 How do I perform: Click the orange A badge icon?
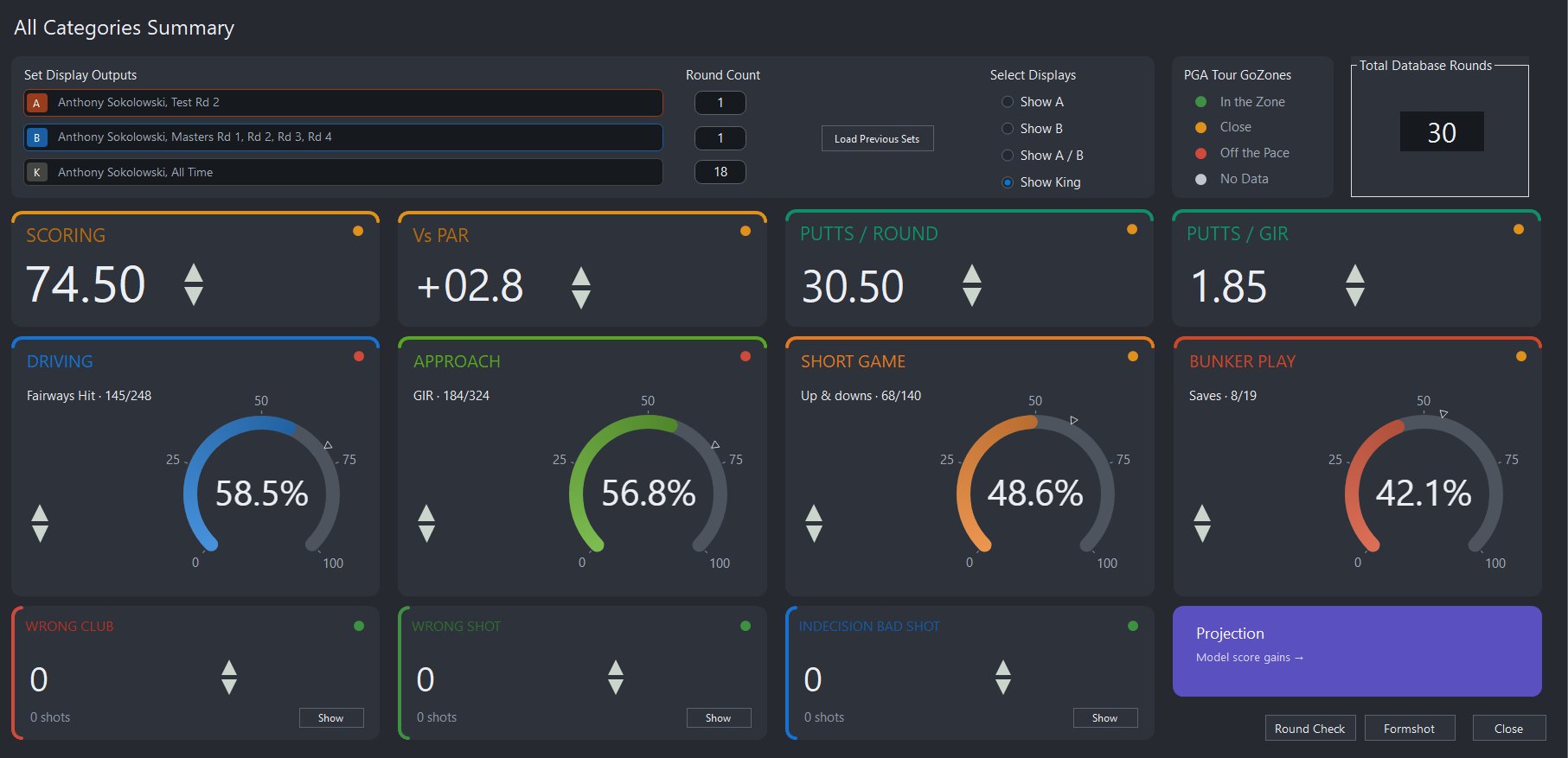[x=36, y=103]
